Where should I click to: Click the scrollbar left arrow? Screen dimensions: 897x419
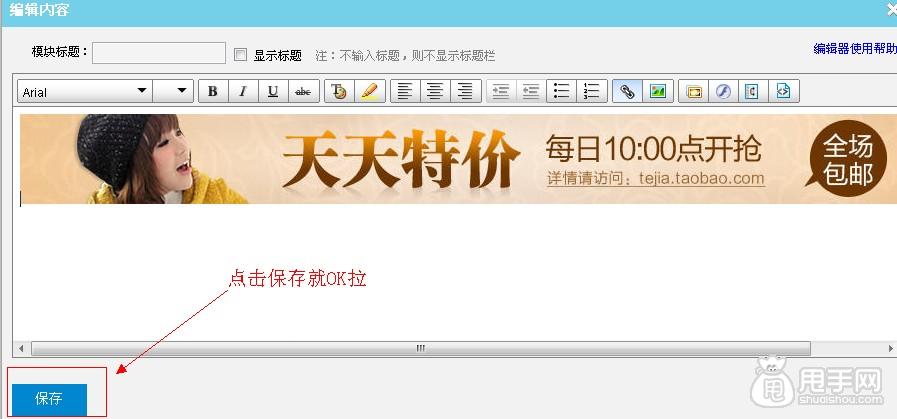22,348
